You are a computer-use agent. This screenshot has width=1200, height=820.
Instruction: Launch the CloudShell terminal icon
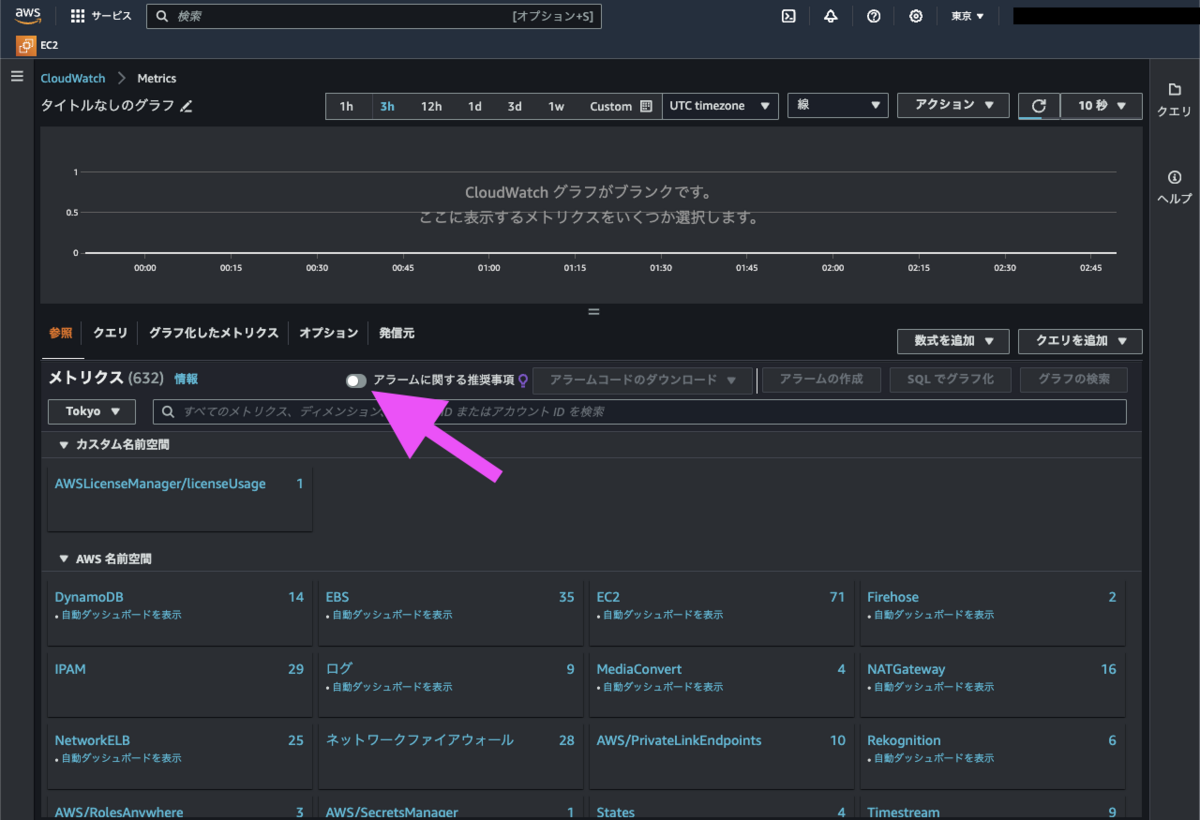(788, 16)
